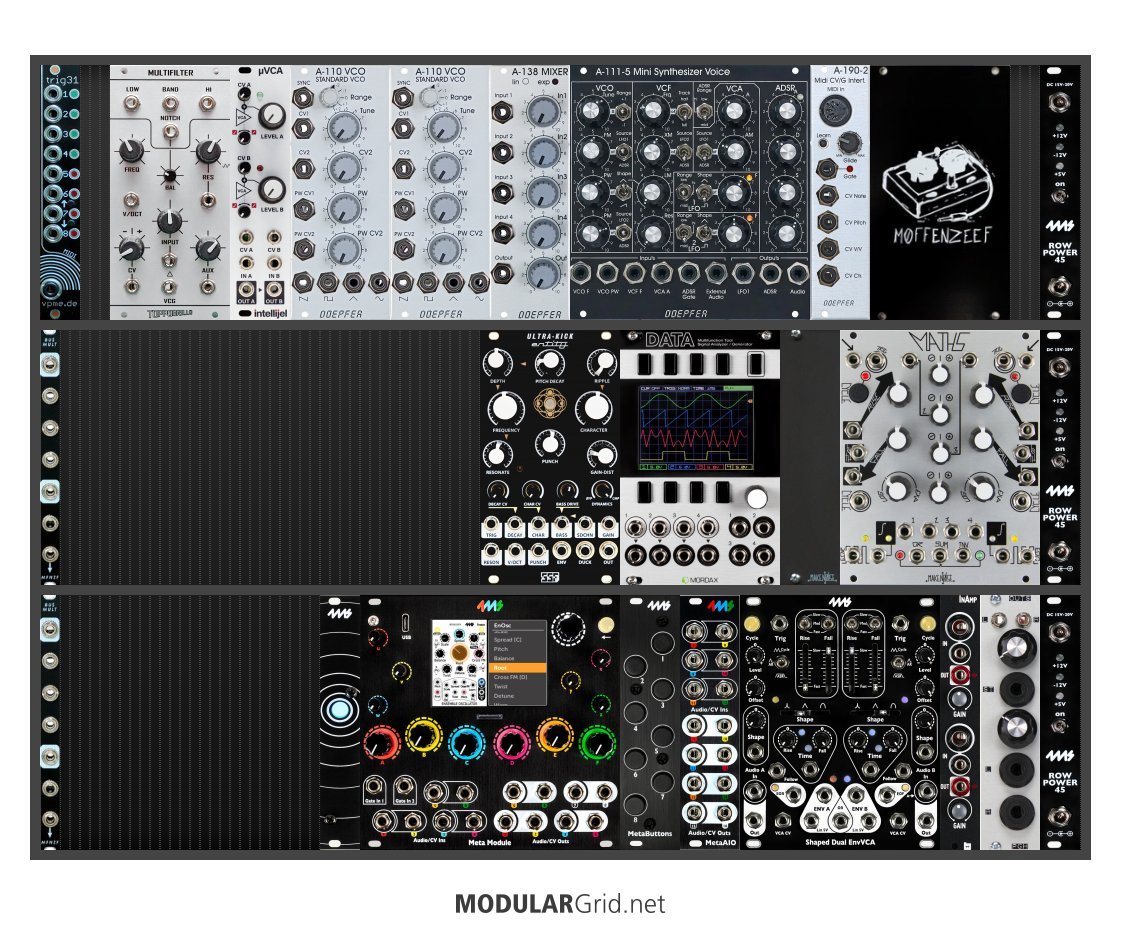Click the FREQUENCY knob on Ultra-Kick
Viewport: 1121px width, 925px height.
tap(507, 408)
